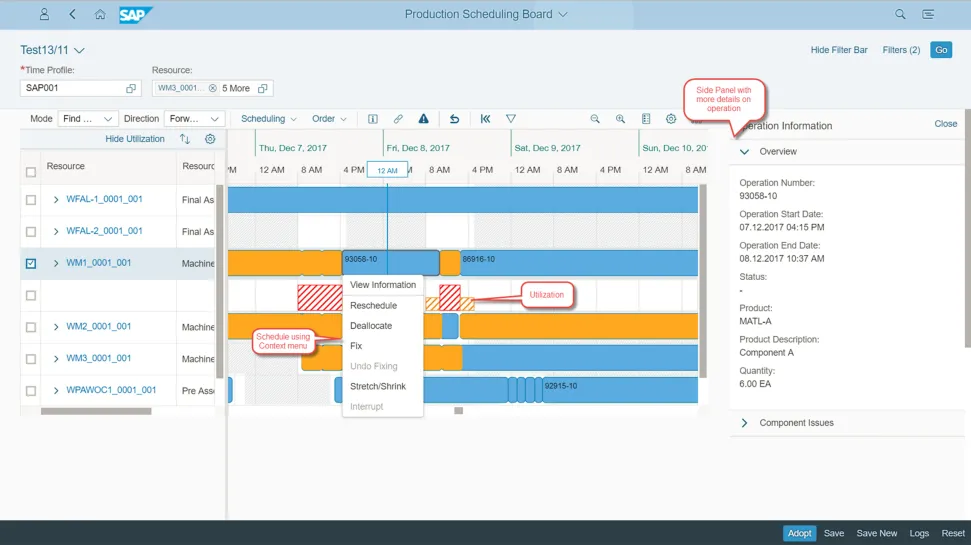Click the search magnifier icon in header
971x545 pixels.
point(900,15)
